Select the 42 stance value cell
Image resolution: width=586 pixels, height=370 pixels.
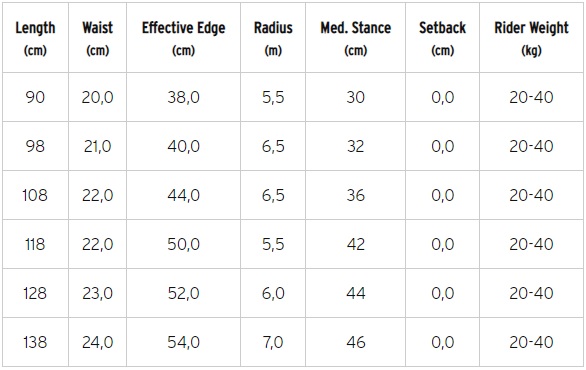355,244
